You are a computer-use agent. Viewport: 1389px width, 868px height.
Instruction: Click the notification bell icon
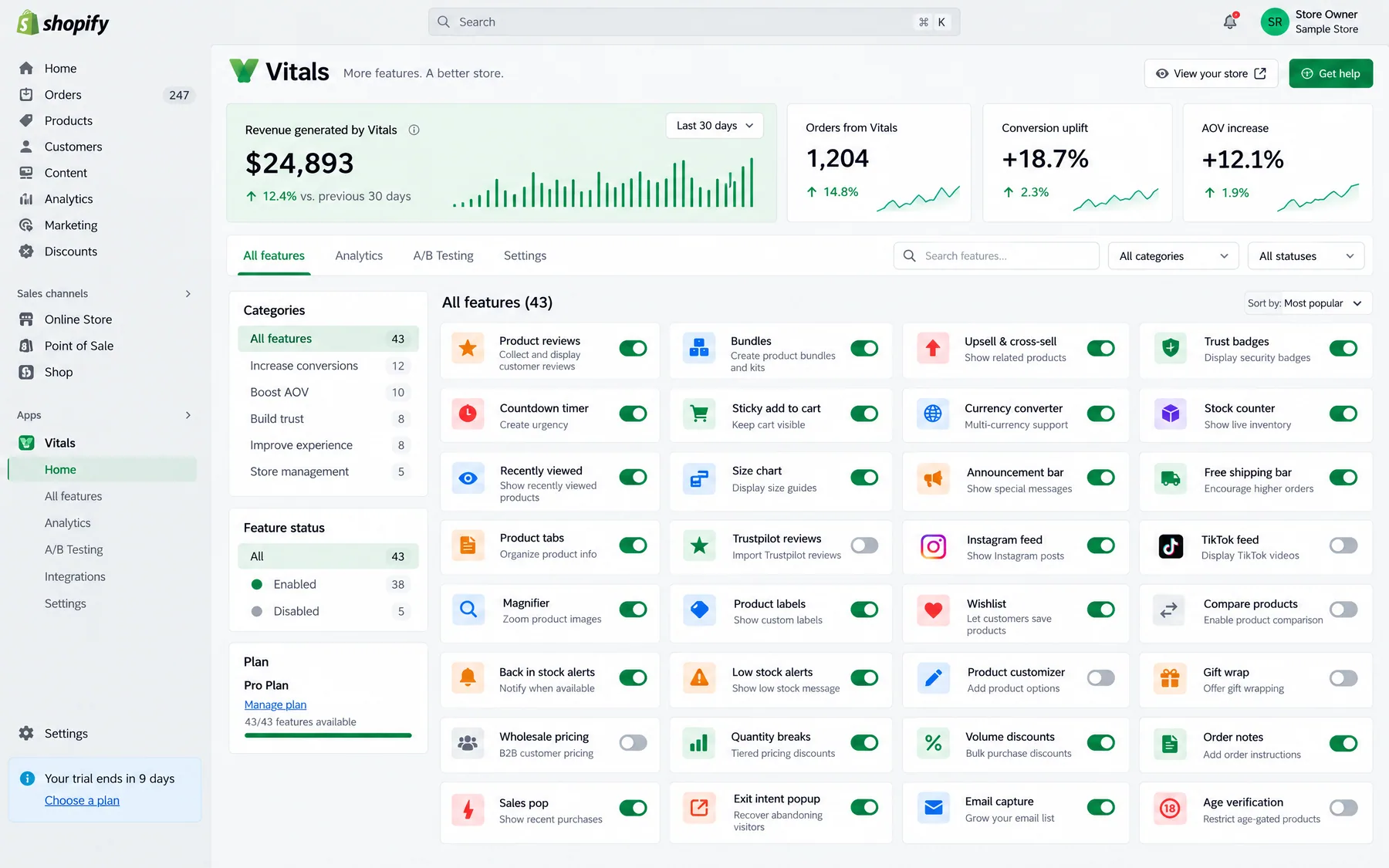click(x=1230, y=22)
